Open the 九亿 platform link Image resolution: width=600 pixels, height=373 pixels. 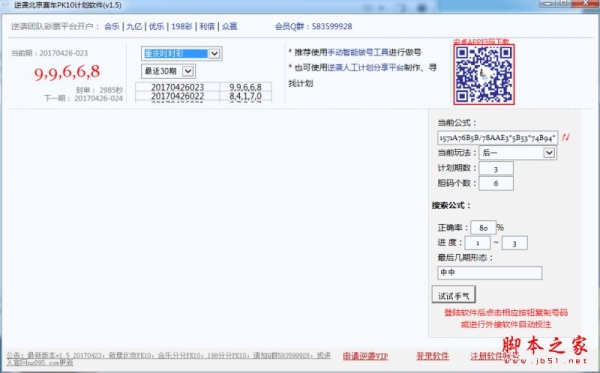click(x=134, y=26)
